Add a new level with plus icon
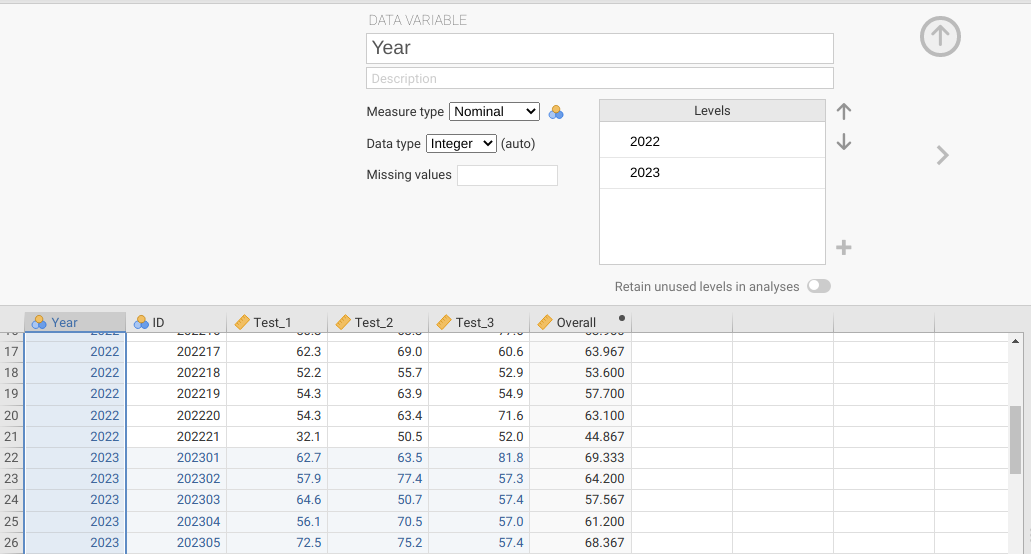The height and width of the screenshot is (554, 1031). click(843, 247)
